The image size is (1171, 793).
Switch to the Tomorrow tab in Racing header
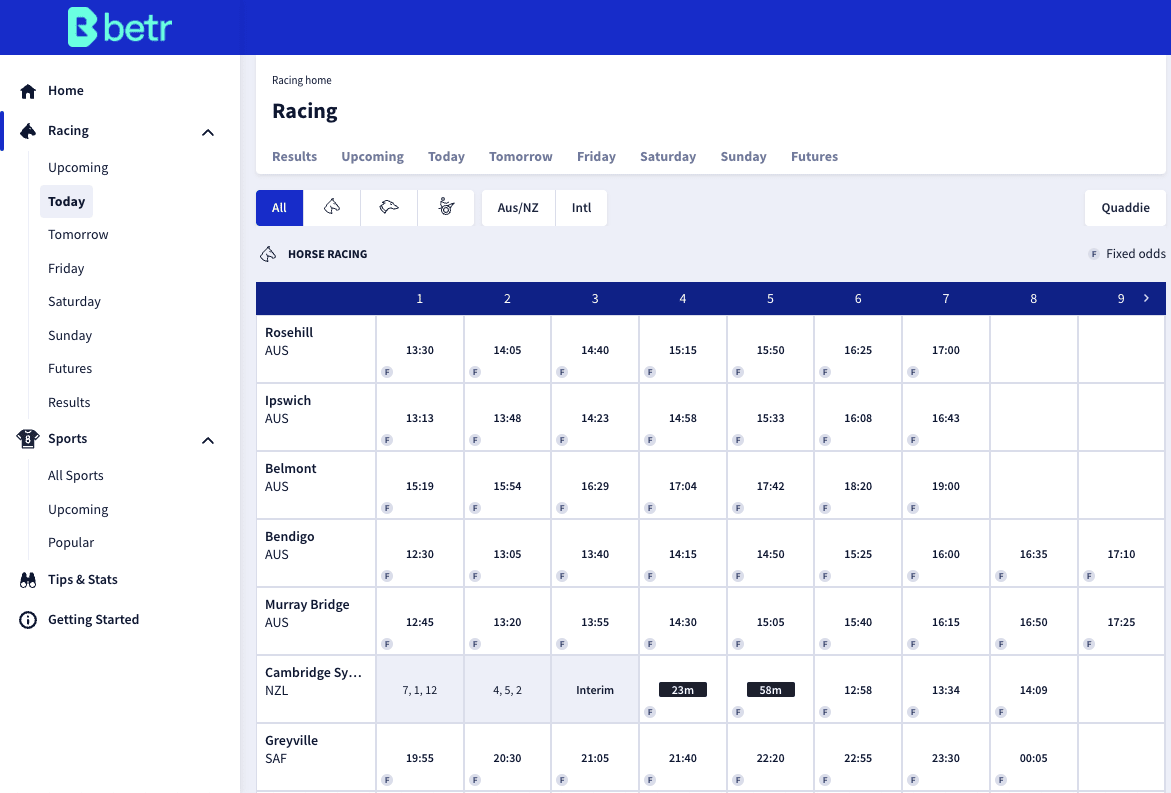(x=521, y=157)
